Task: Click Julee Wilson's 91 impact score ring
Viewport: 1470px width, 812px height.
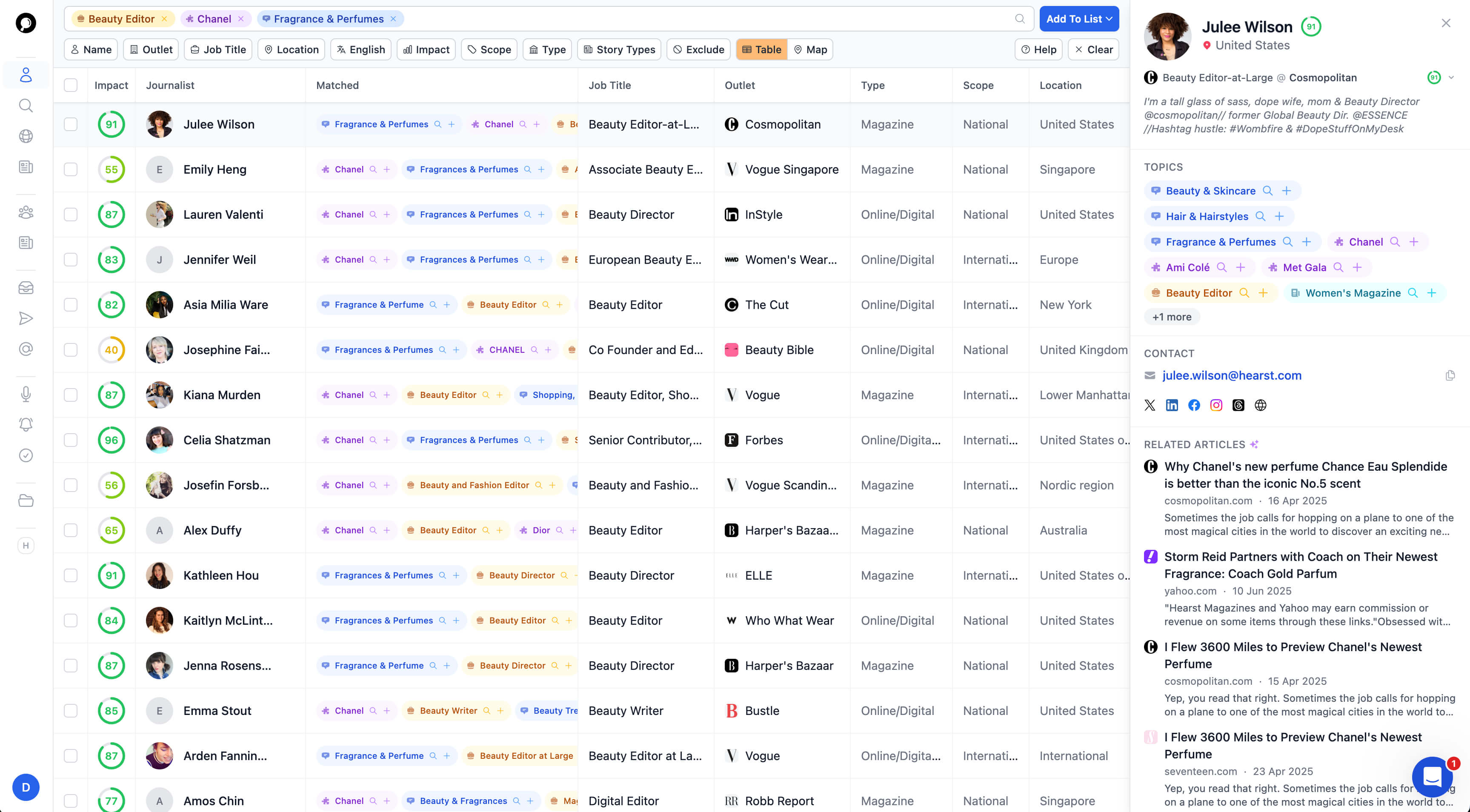Action: click(111, 124)
